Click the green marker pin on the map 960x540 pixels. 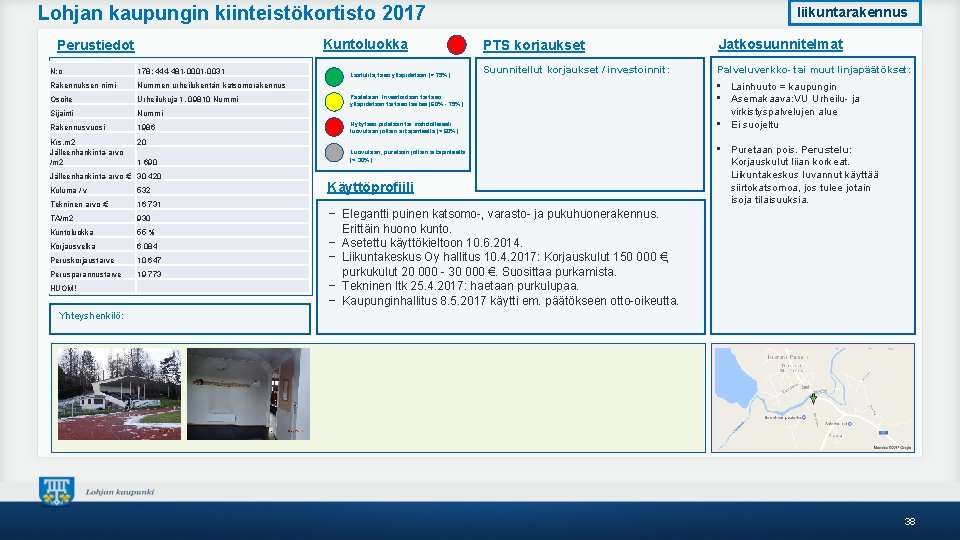point(813,399)
